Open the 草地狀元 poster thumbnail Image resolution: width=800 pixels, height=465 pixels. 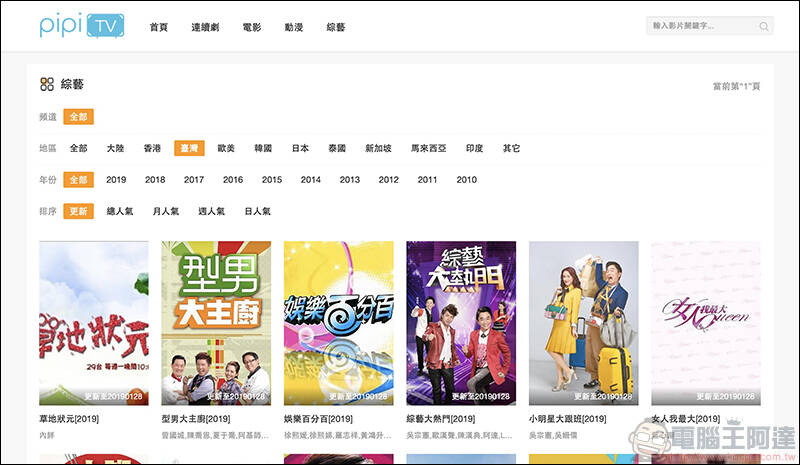point(94,323)
